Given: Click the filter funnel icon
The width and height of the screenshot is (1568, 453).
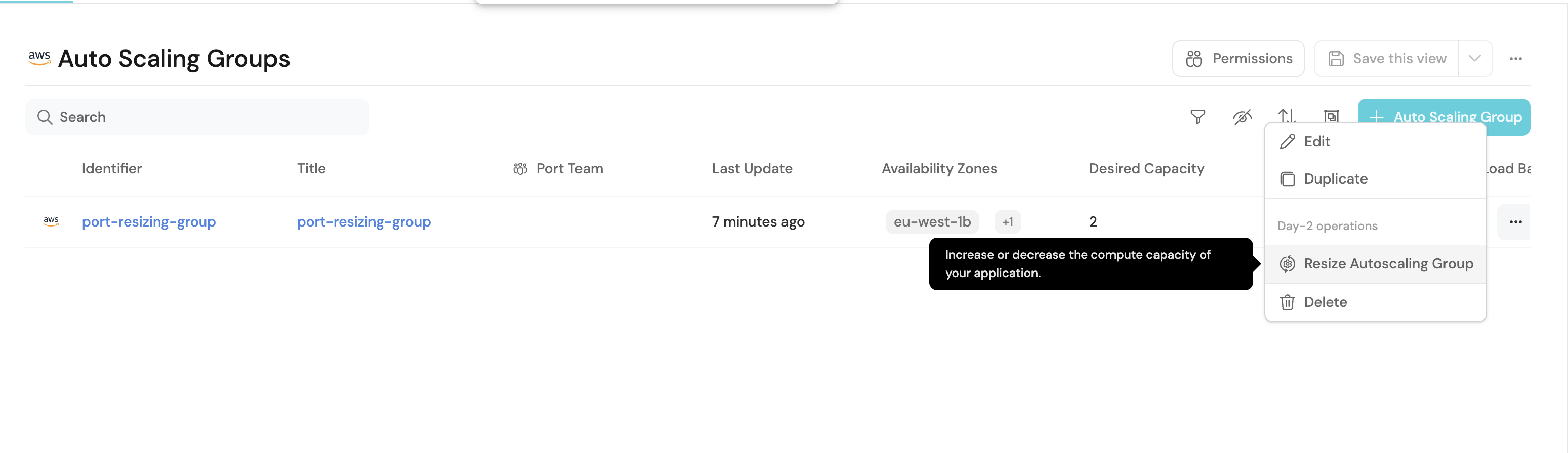Looking at the screenshot, I should pyautogui.click(x=1198, y=117).
